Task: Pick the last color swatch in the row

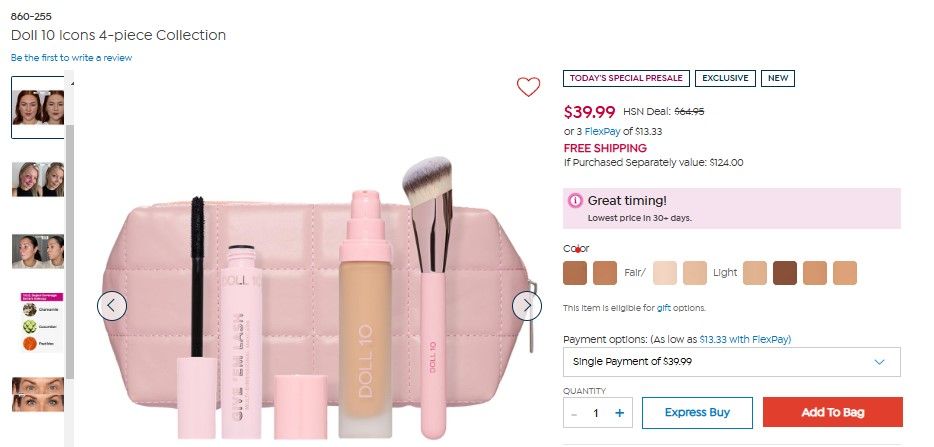Action: tap(845, 273)
